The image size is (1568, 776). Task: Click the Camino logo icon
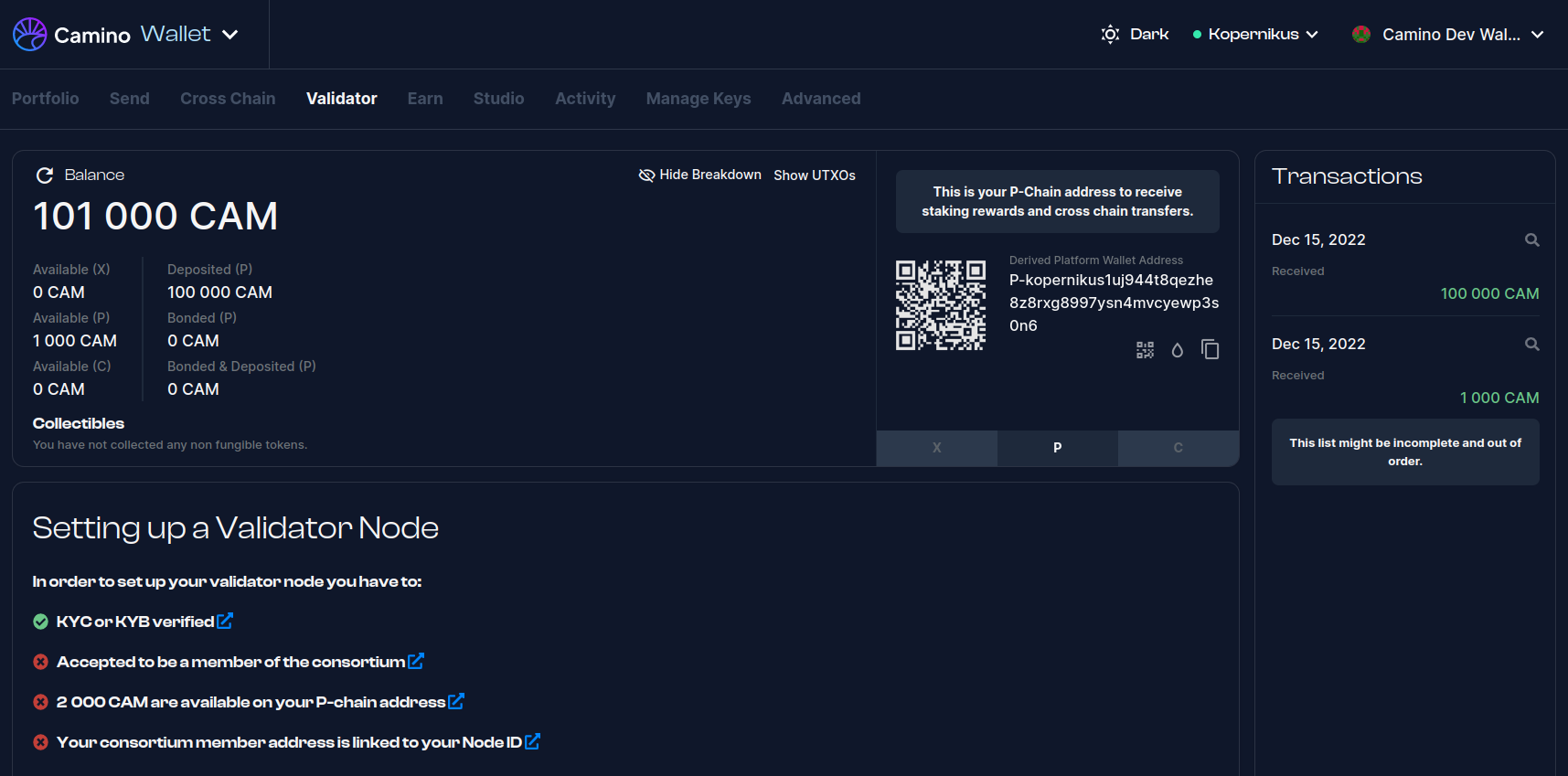[x=29, y=35]
